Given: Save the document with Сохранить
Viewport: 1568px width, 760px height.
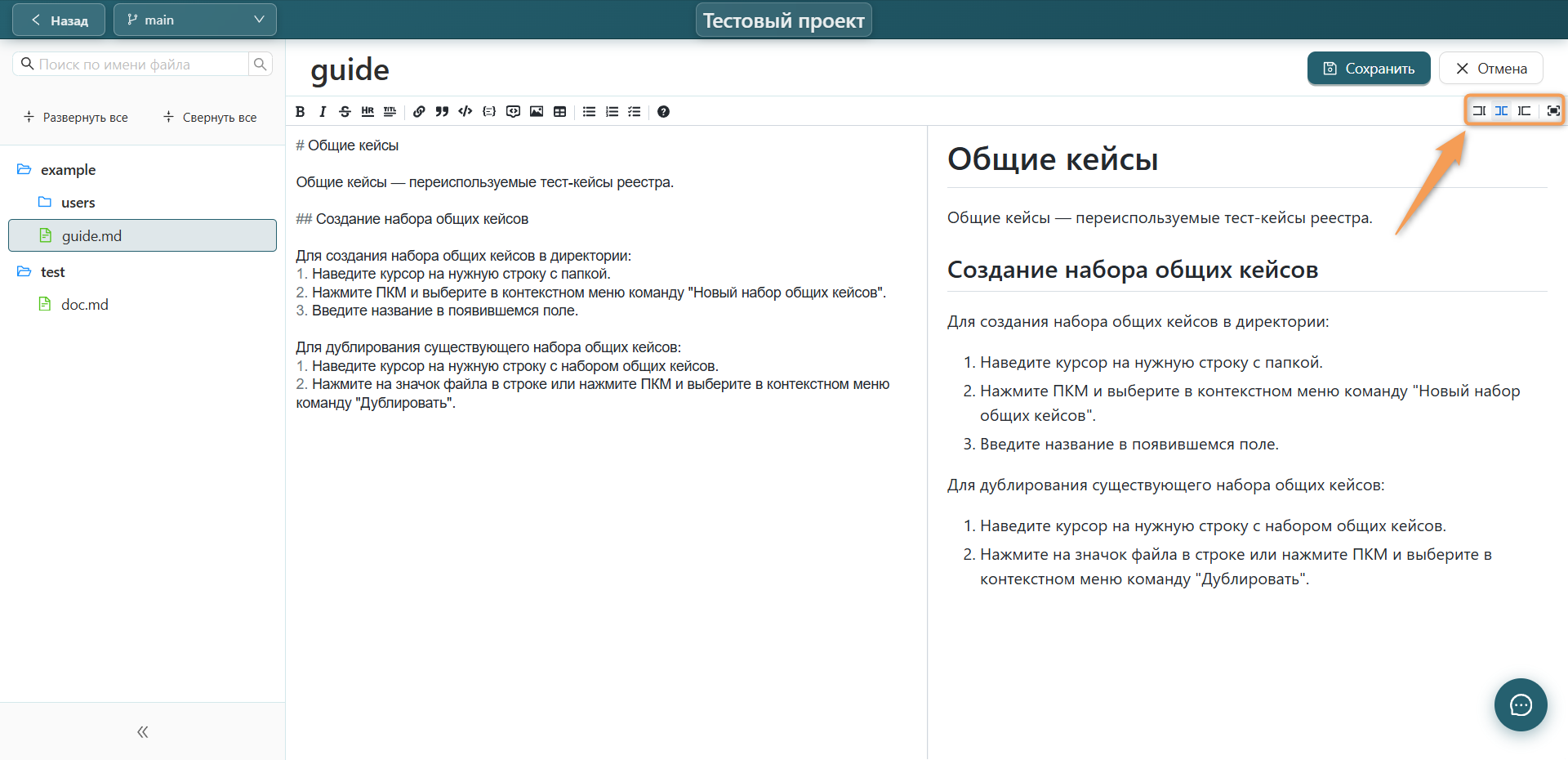Looking at the screenshot, I should [x=1369, y=69].
